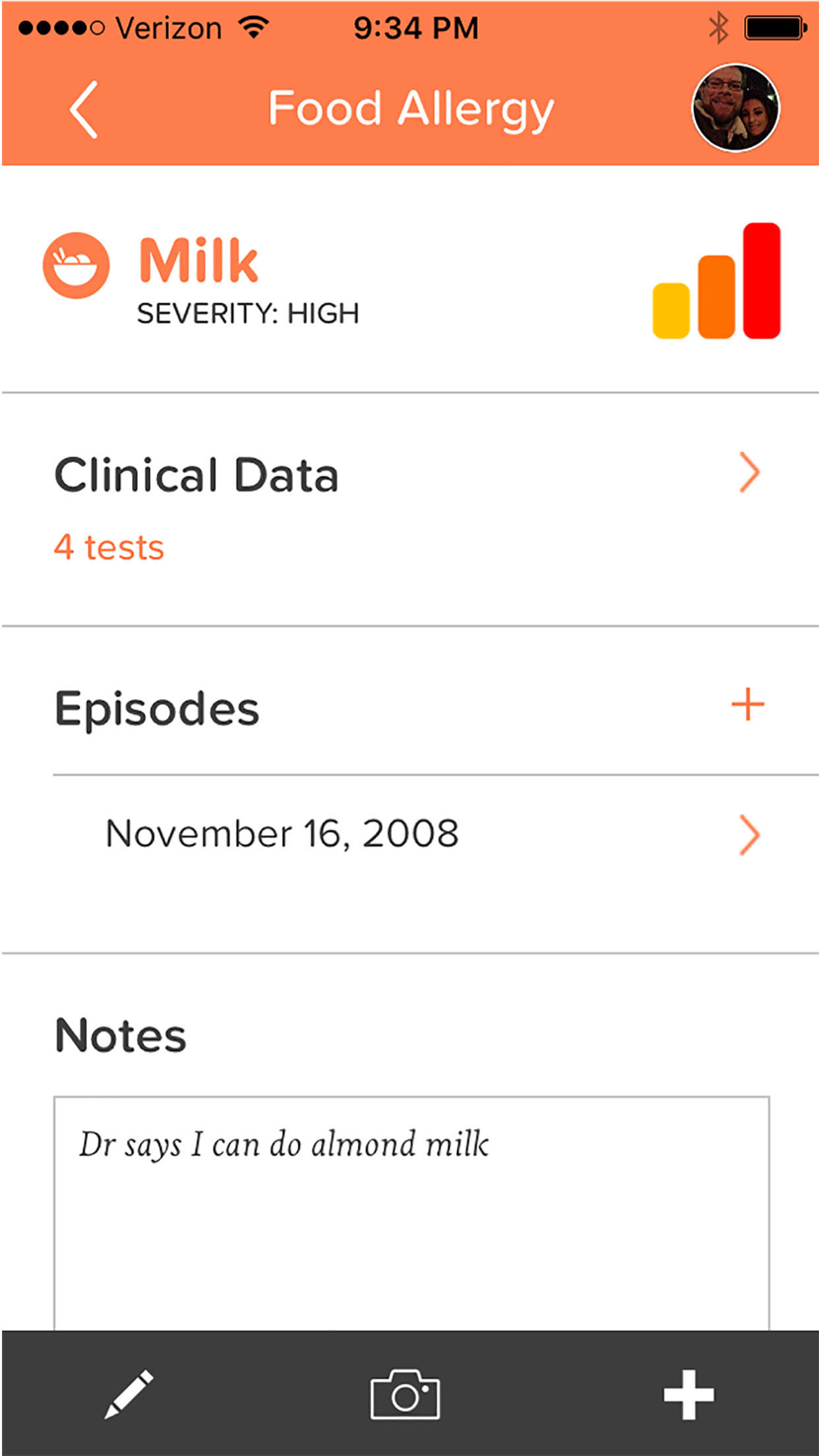
Task: Expand the Clinical Data chevron
Action: tap(749, 472)
